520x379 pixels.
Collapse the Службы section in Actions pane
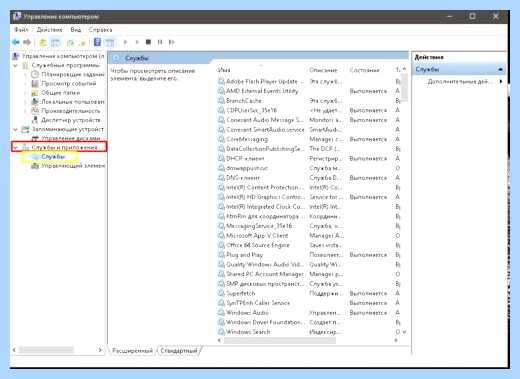(500, 69)
